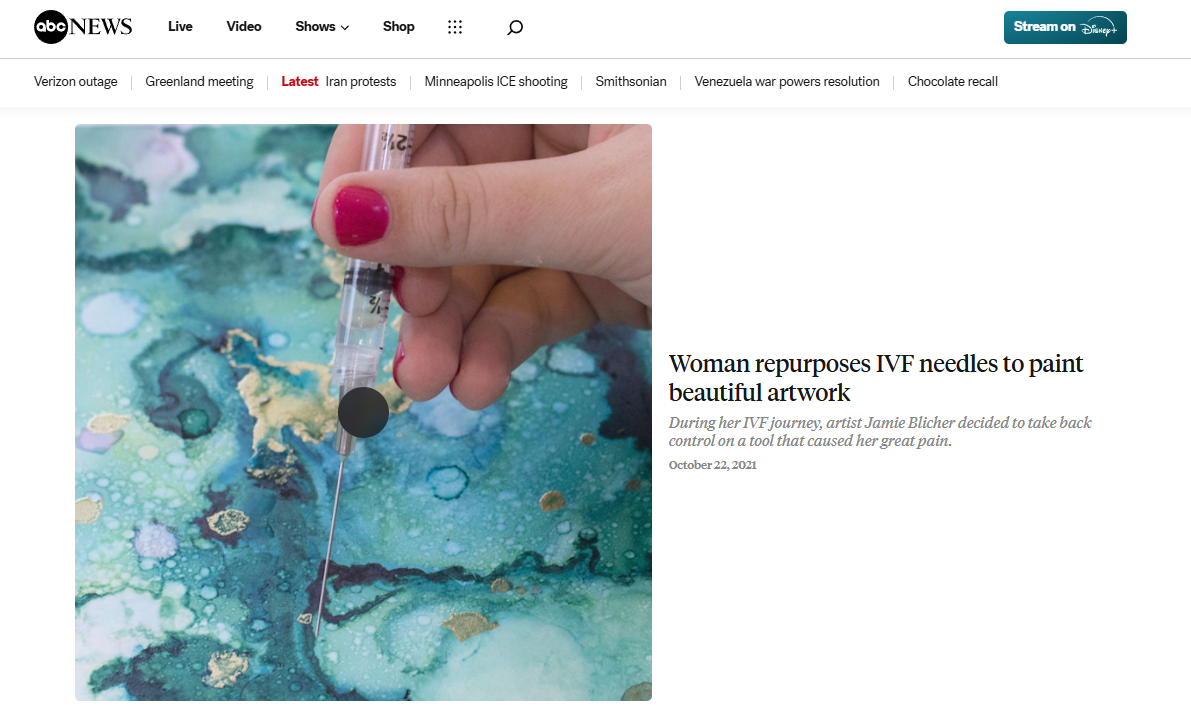Open the IVF needles artwork headline
The image size is (1191, 723).
[876, 377]
